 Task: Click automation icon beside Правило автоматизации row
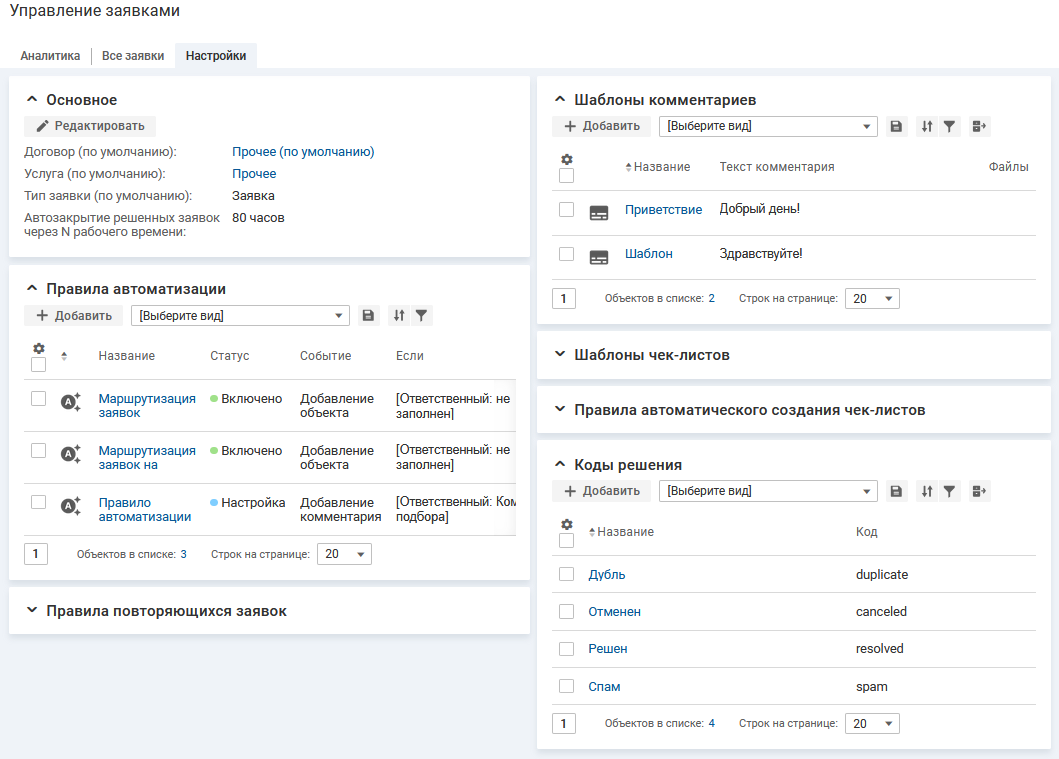pyautogui.click(x=70, y=506)
